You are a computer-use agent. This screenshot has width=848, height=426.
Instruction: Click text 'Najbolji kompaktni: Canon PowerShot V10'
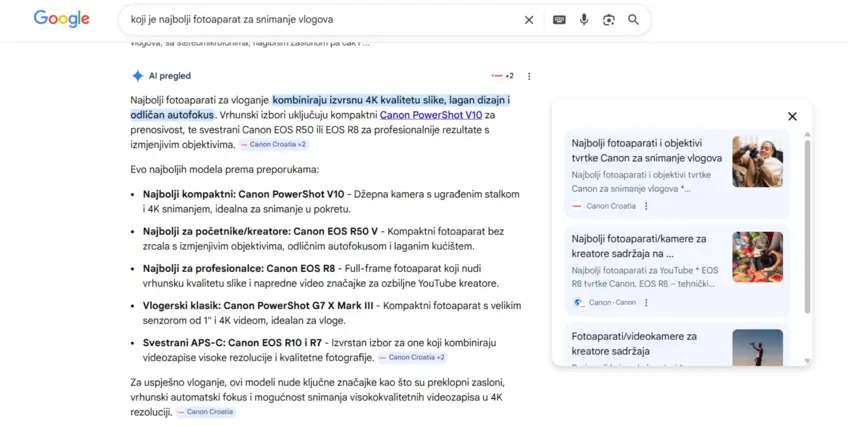[x=243, y=194]
